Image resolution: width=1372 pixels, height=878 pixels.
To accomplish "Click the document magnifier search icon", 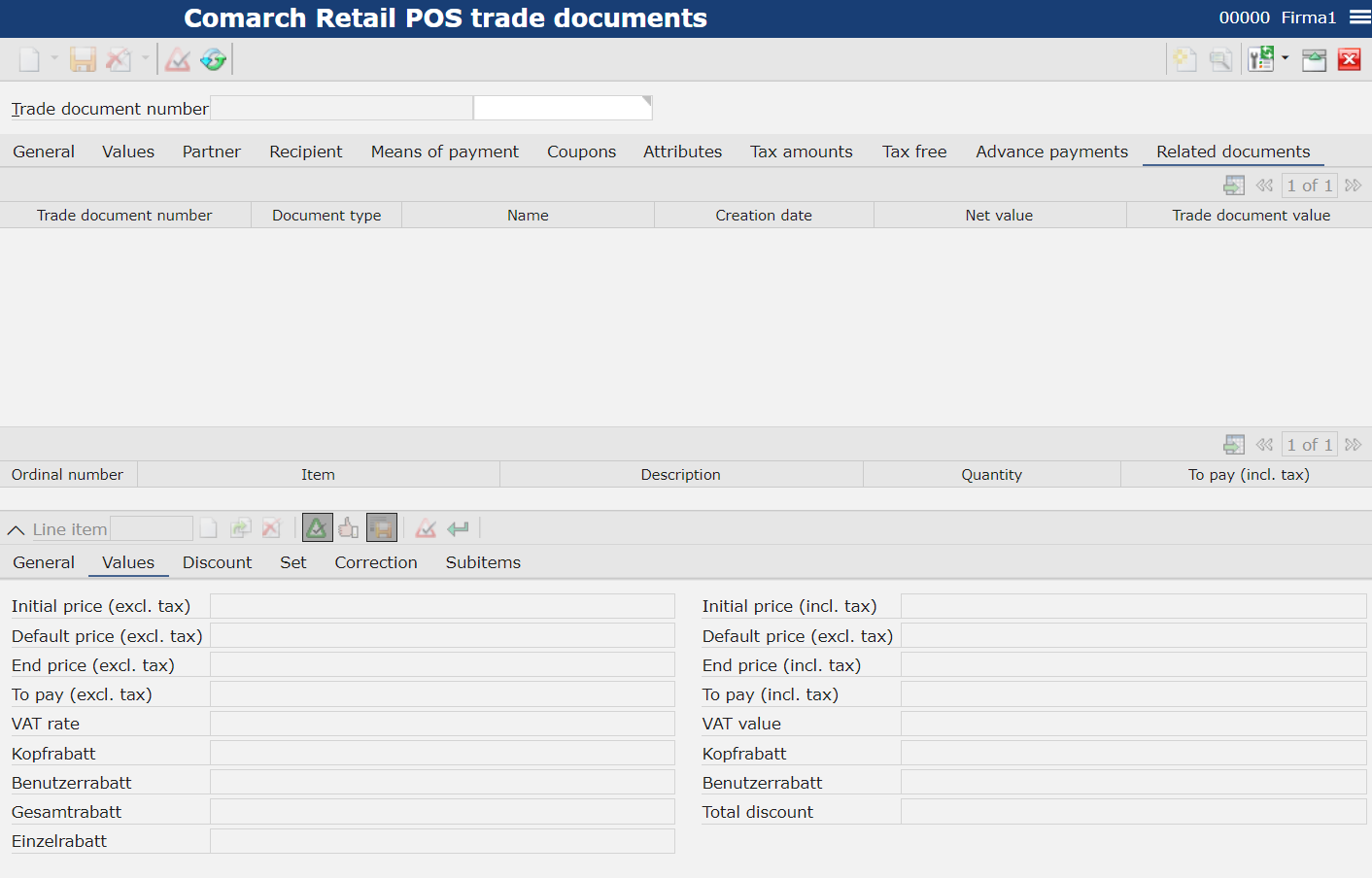I will [1220, 60].
